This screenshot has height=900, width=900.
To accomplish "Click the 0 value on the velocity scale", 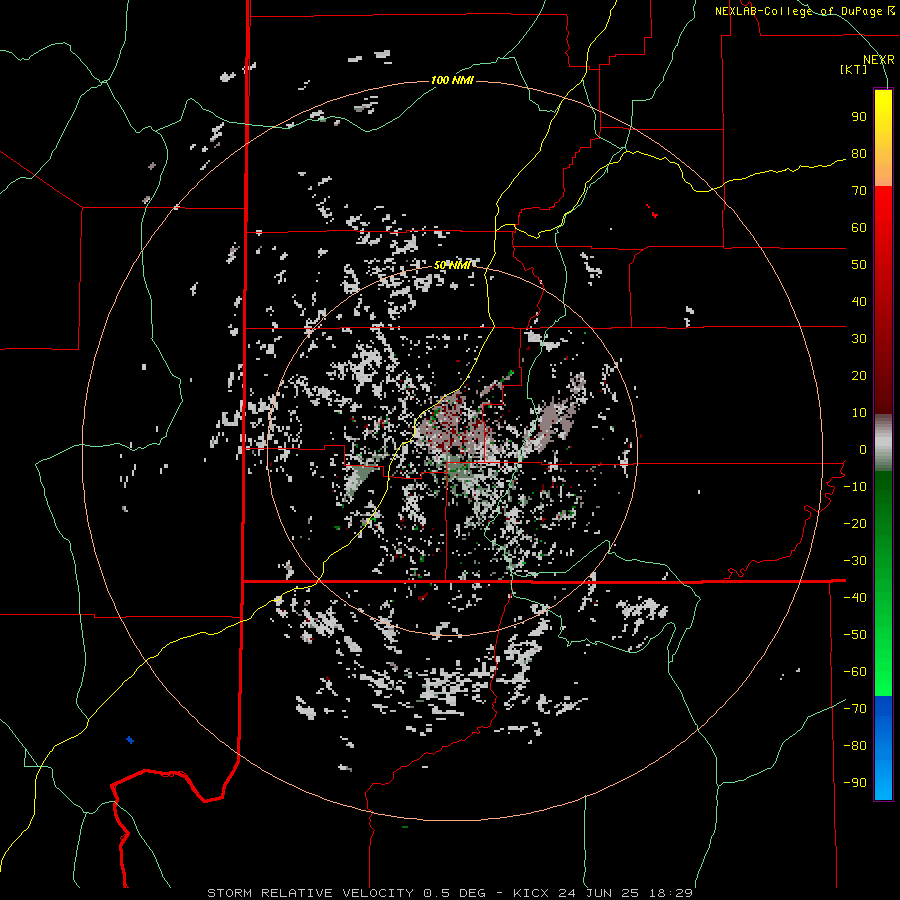I will (863, 450).
